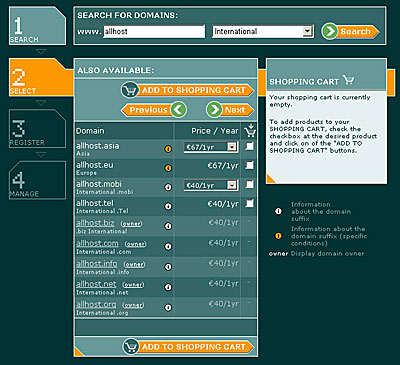Click green arrow icon on Search button
Screen dimensions: 400x365
[x=330, y=31]
